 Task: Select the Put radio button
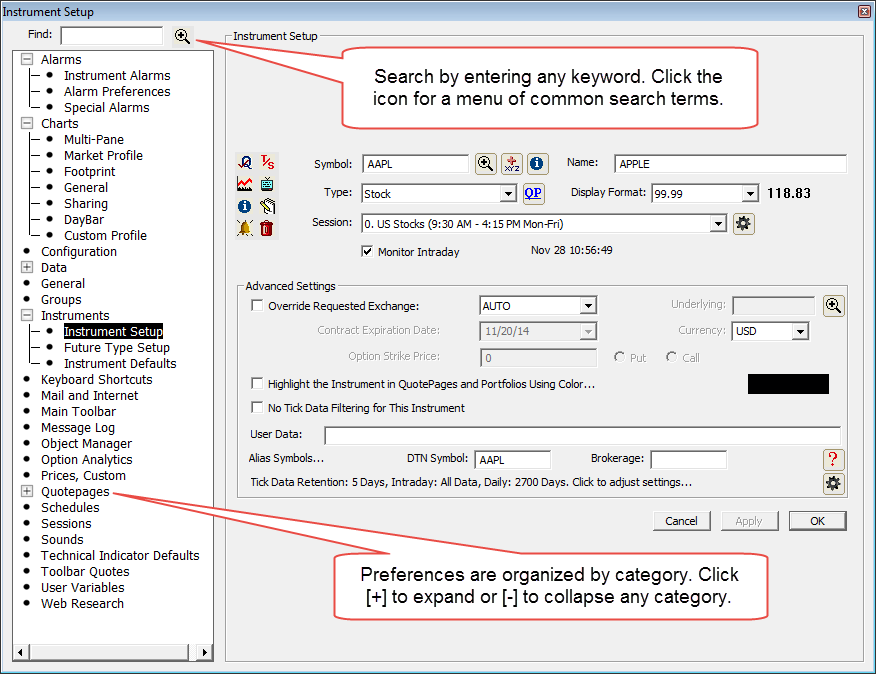click(x=620, y=357)
